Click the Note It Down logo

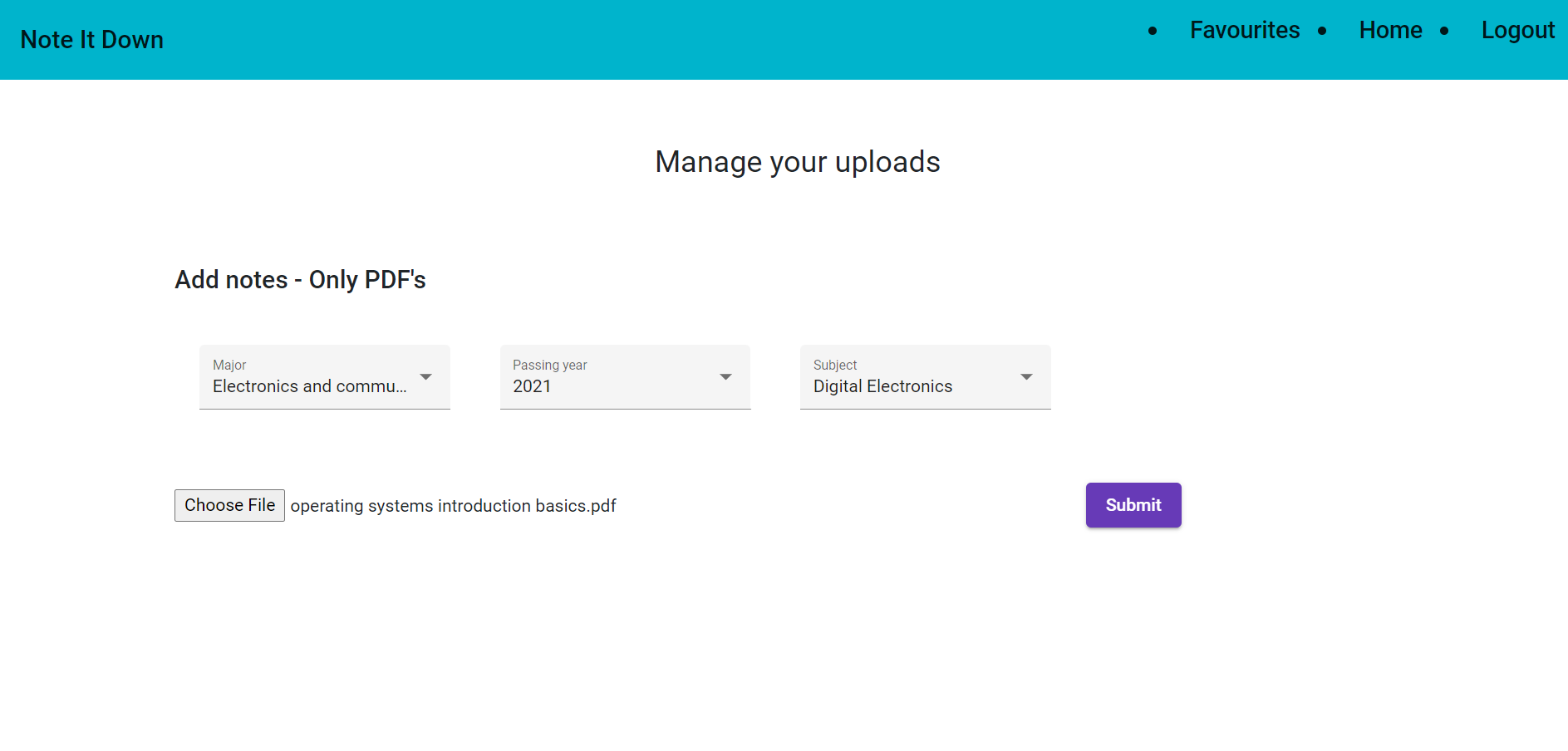coord(91,39)
